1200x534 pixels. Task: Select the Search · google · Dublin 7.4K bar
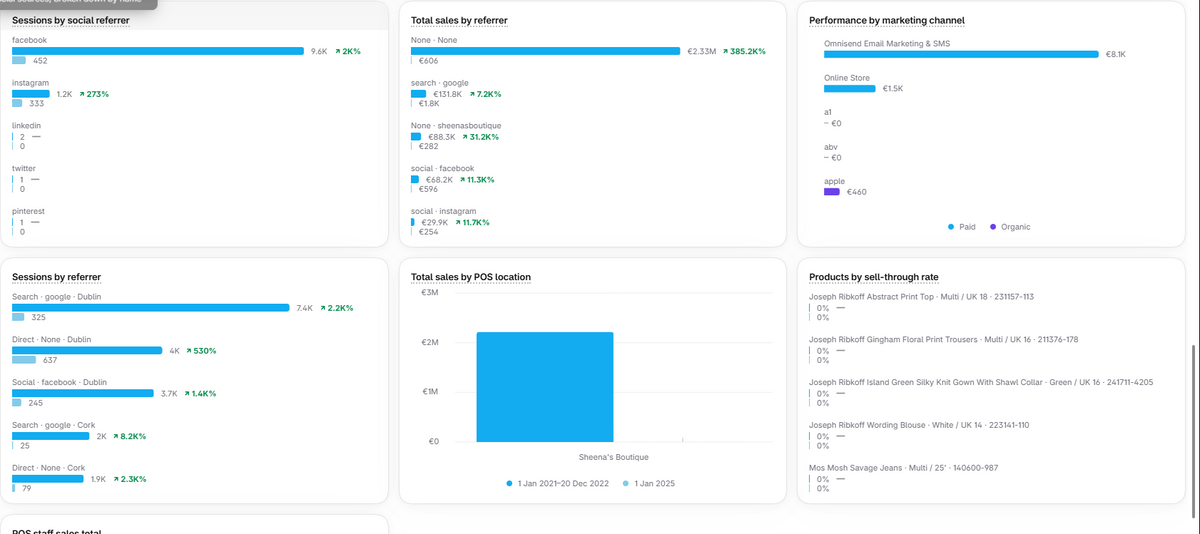coord(151,308)
